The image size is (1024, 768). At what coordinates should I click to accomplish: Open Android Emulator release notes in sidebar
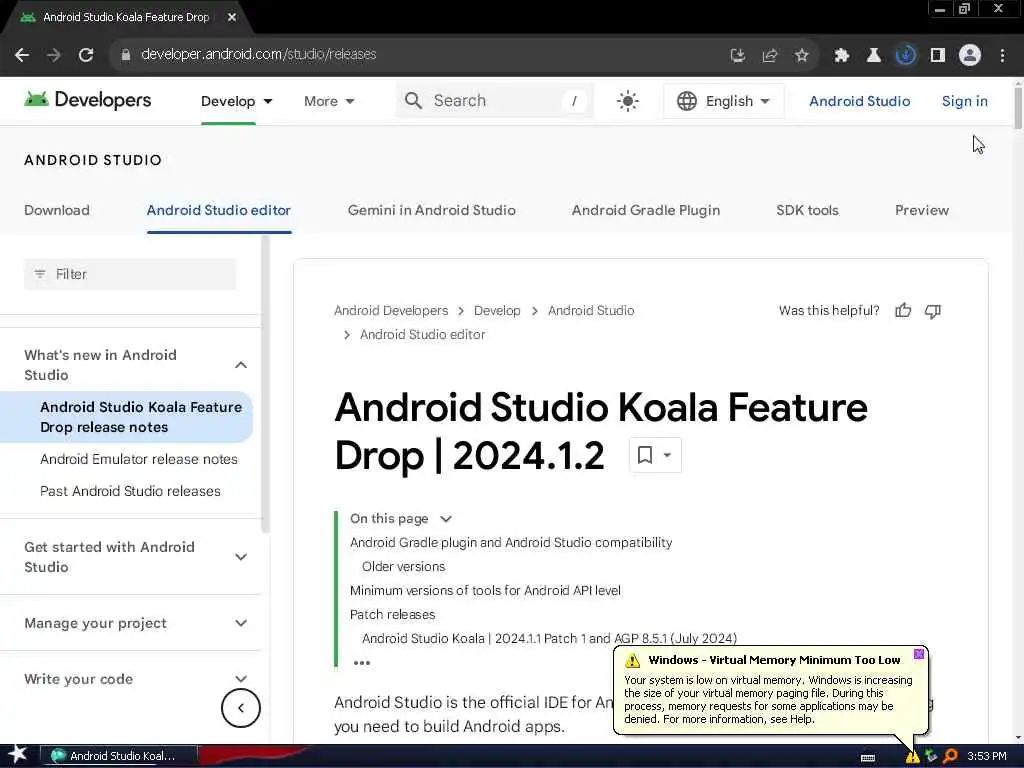pyautogui.click(x=138, y=459)
